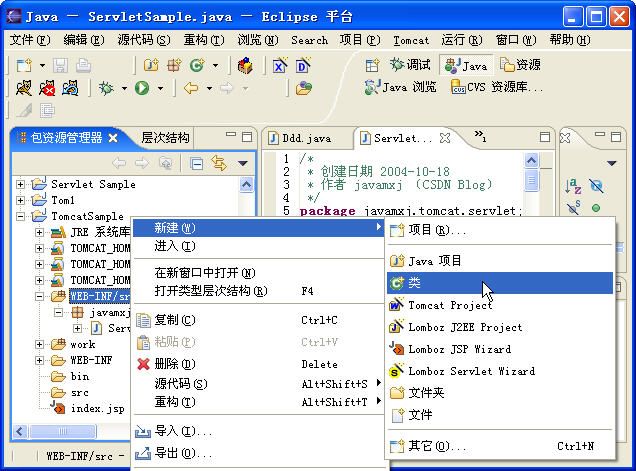This screenshot has height=471, width=636.
Task: Switch to Java perspective button
Action: [466, 65]
